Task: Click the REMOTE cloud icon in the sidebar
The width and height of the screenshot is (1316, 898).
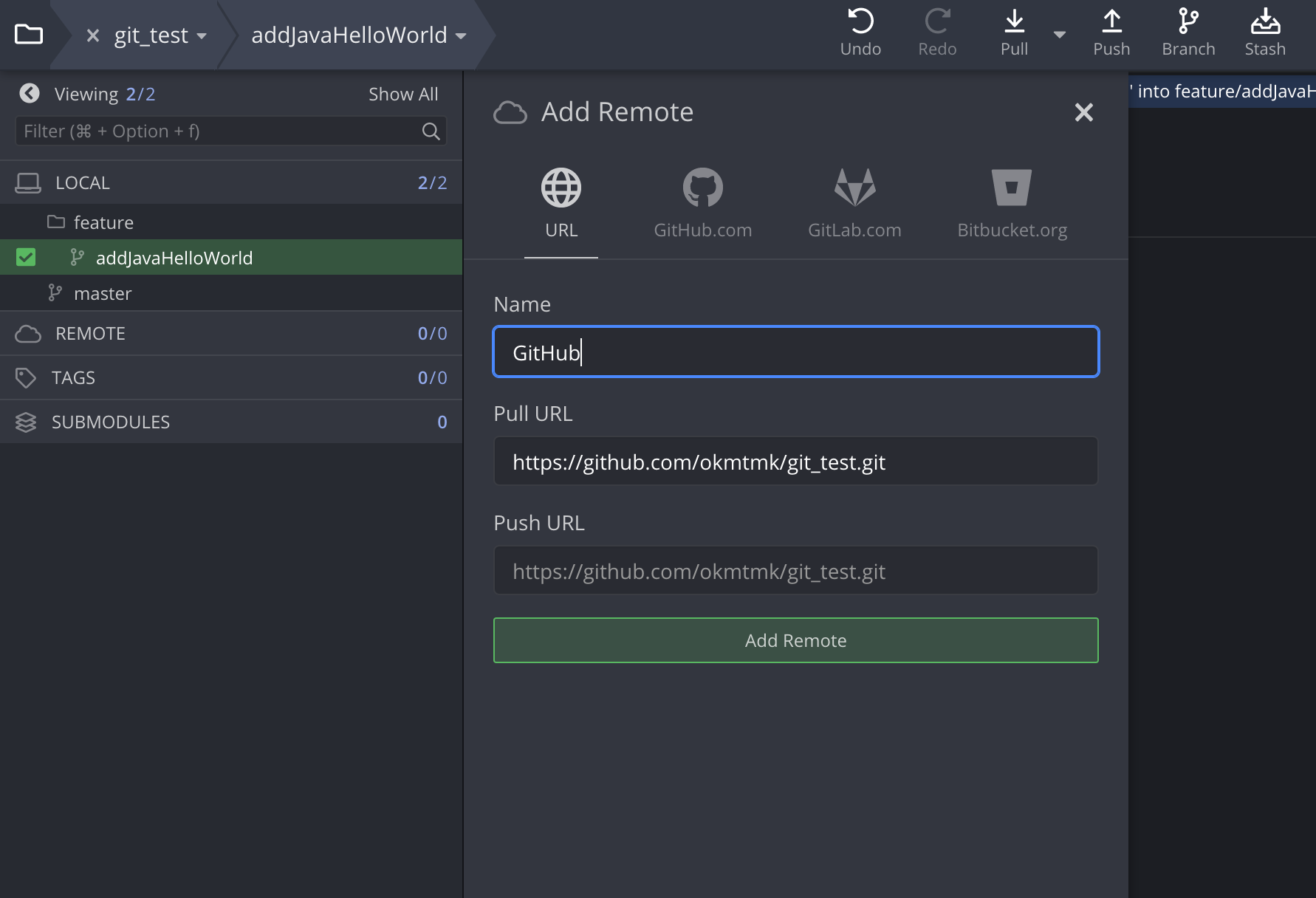Action: (27, 333)
